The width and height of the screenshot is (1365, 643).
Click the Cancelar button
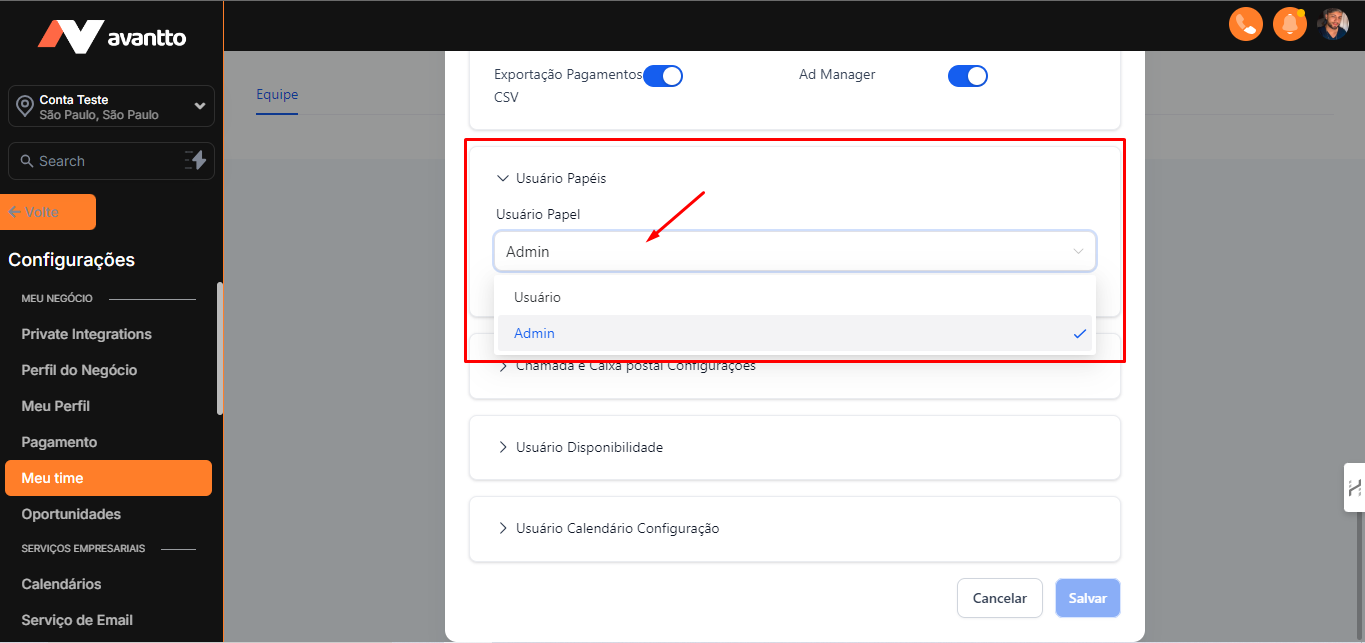point(999,598)
